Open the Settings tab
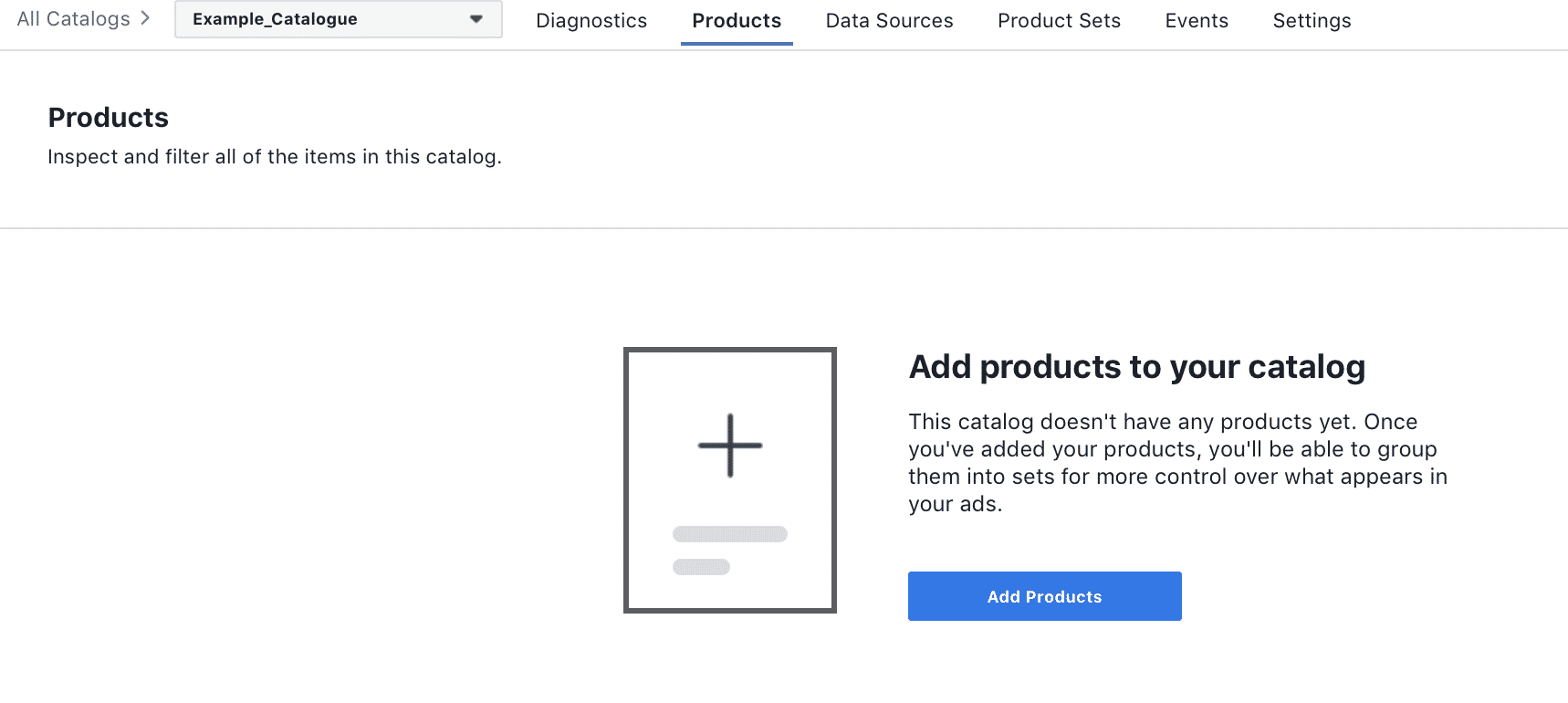 (x=1312, y=21)
